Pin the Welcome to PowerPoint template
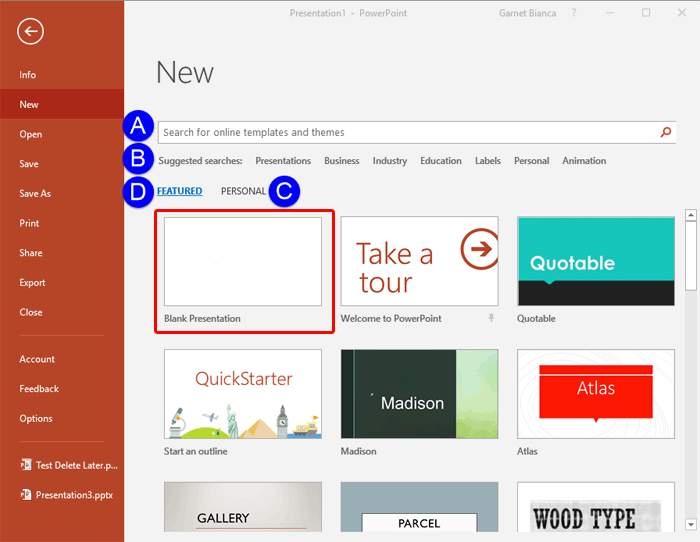The height and width of the screenshot is (542, 700). click(491, 318)
